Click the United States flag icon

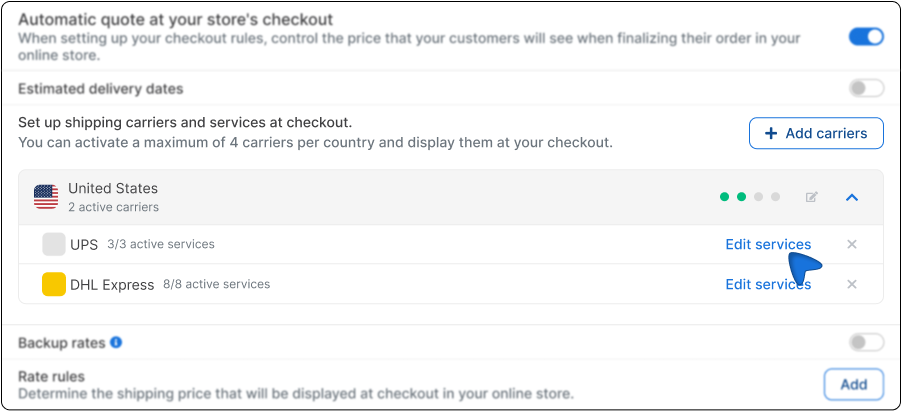(46, 197)
